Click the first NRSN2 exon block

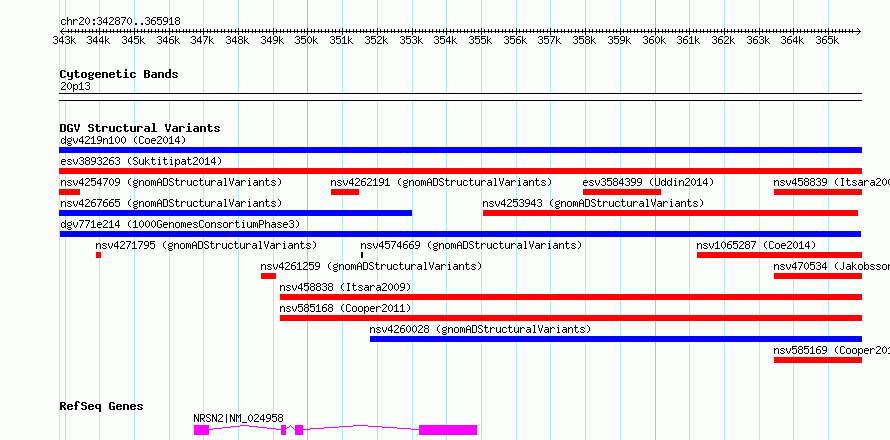[x=201, y=430]
